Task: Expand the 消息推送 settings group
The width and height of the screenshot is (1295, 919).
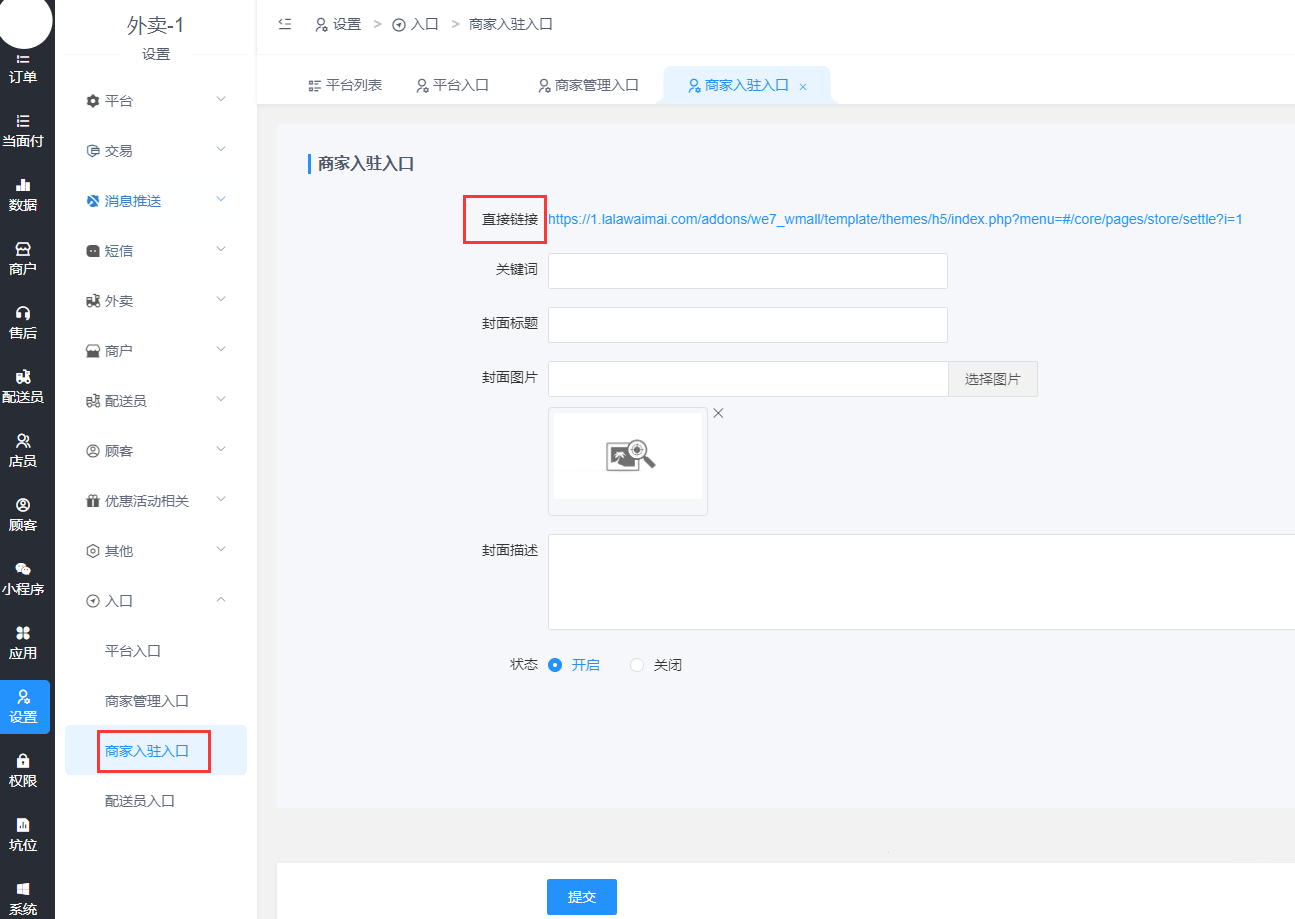Action: (156, 200)
